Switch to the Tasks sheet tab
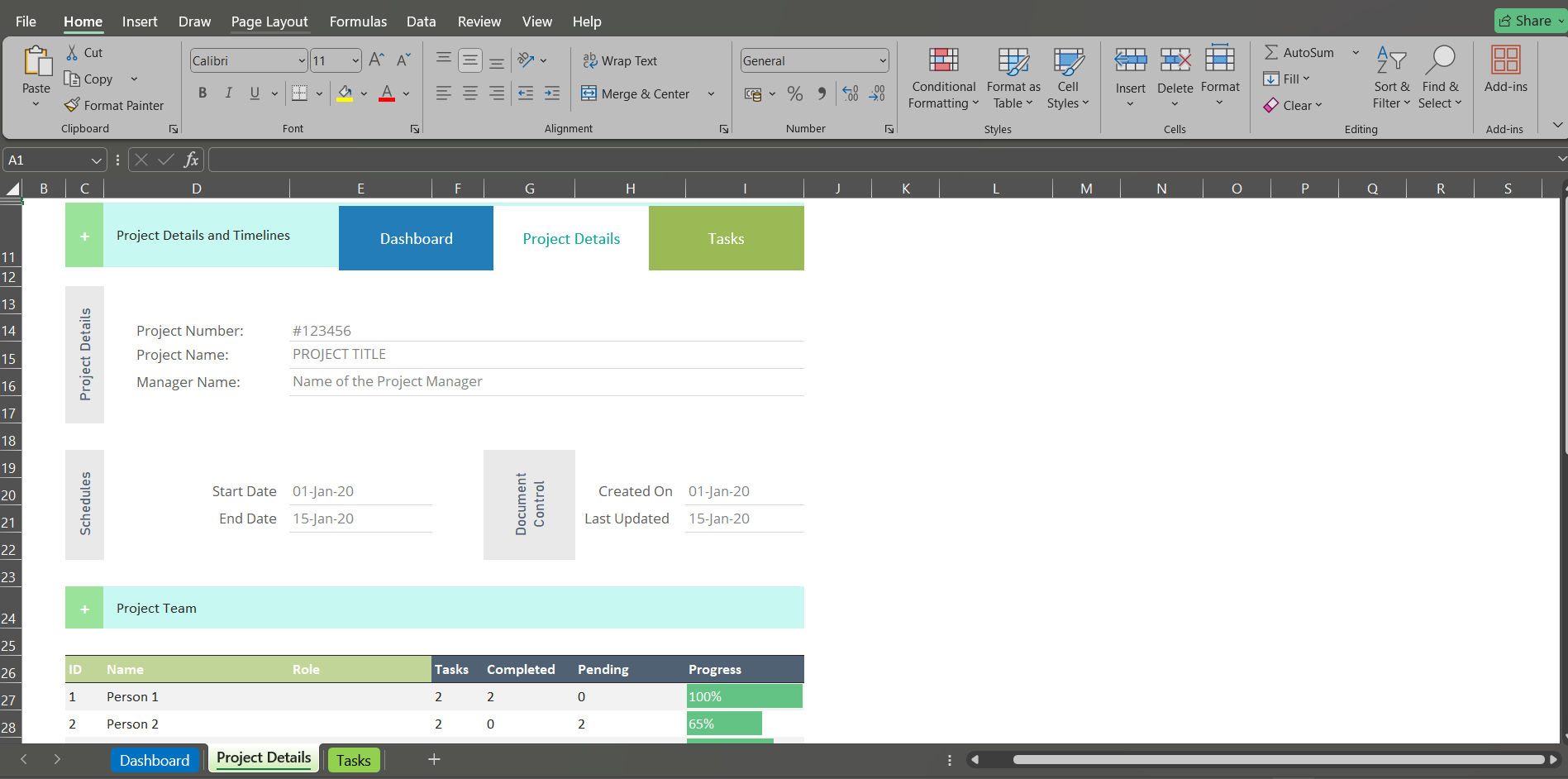Viewport: 1568px width, 779px height. [353, 759]
